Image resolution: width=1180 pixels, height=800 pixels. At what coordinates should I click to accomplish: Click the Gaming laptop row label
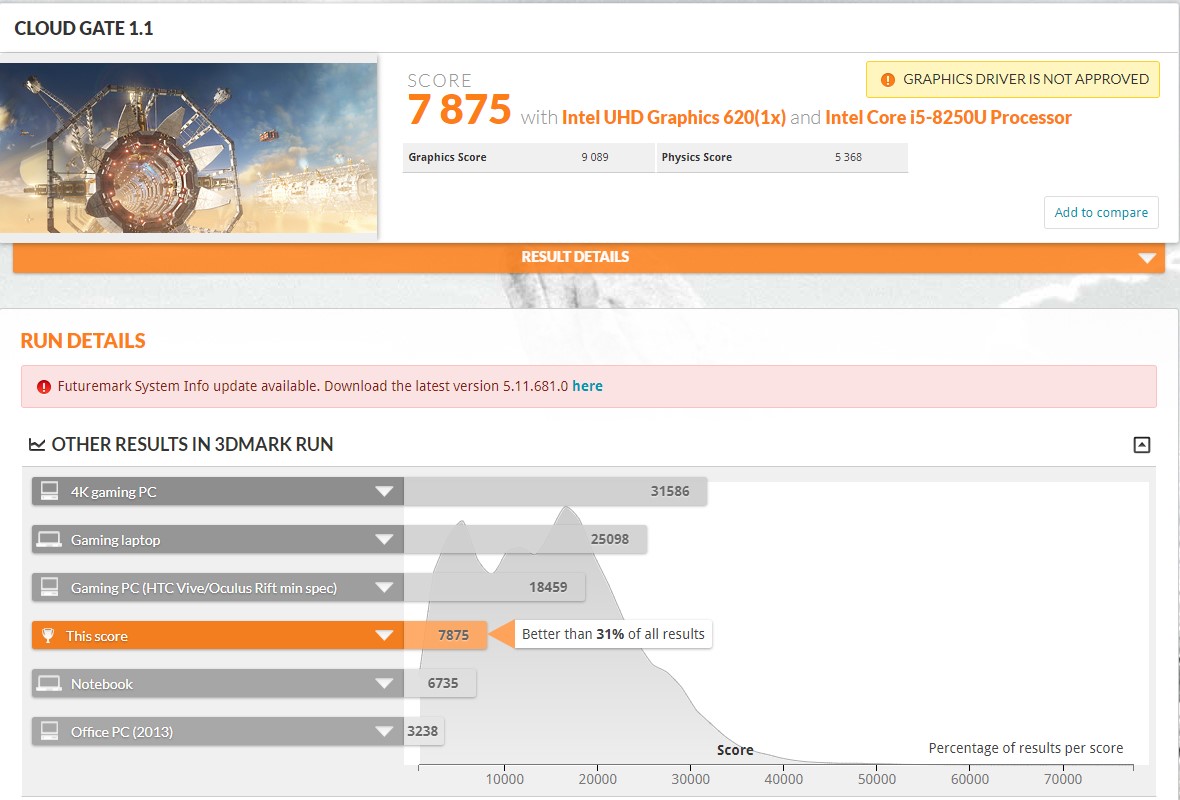click(x=115, y=540)
